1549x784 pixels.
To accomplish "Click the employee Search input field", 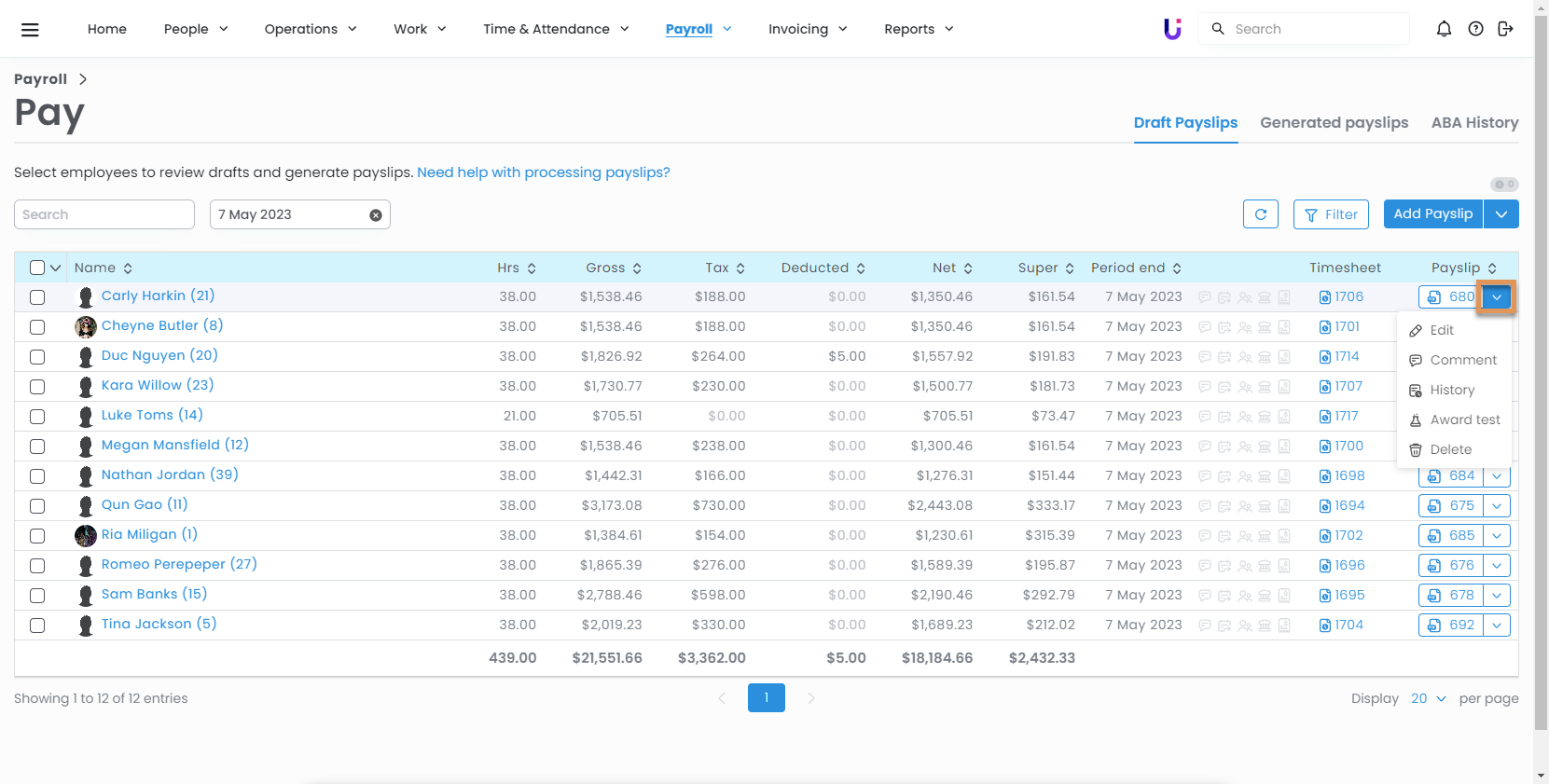I will coord(104,214).
